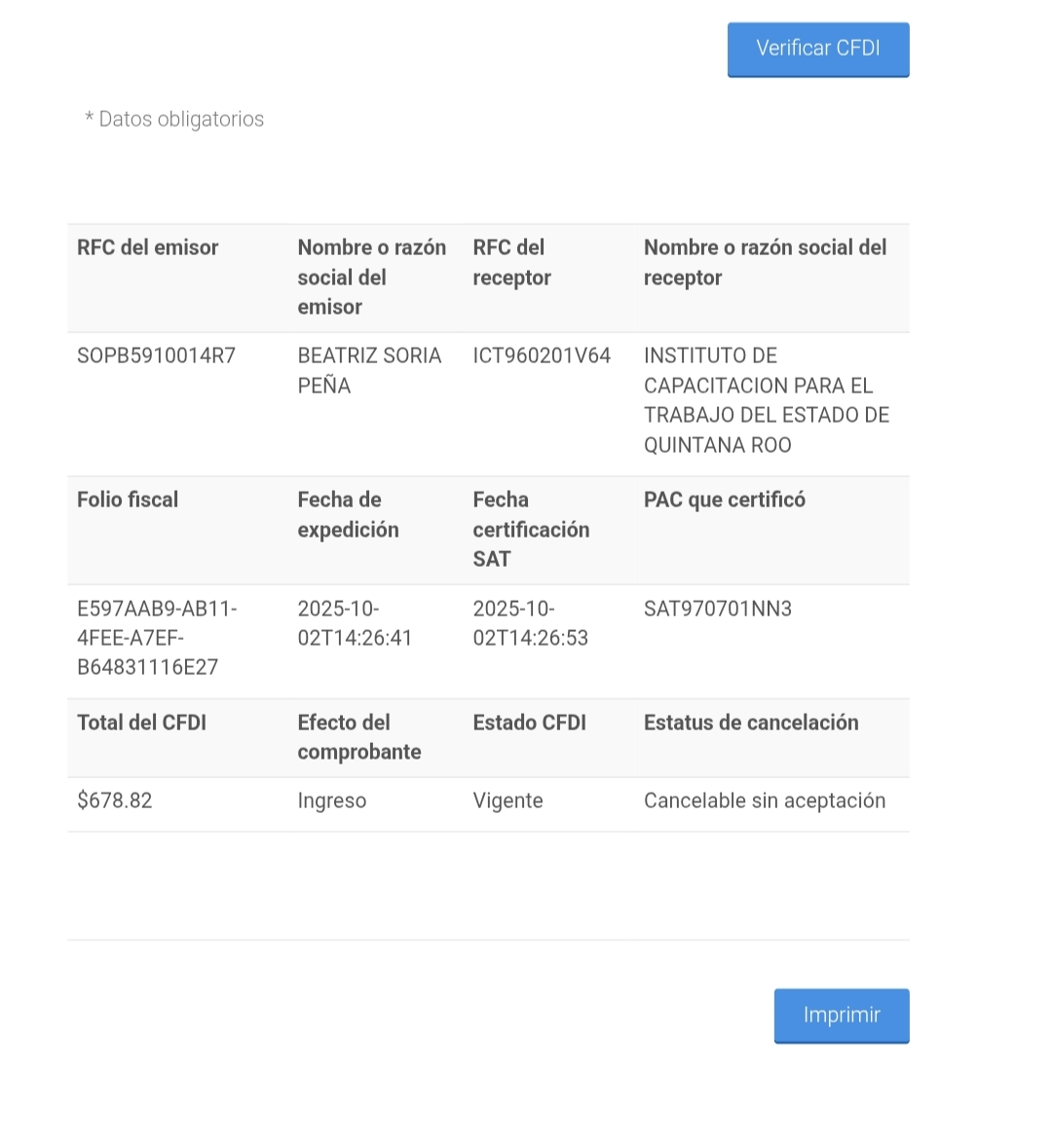The height and width of the screenshot is (1148, 1052).
Task: Click the total amount $678.82
Action: (115, 800)
